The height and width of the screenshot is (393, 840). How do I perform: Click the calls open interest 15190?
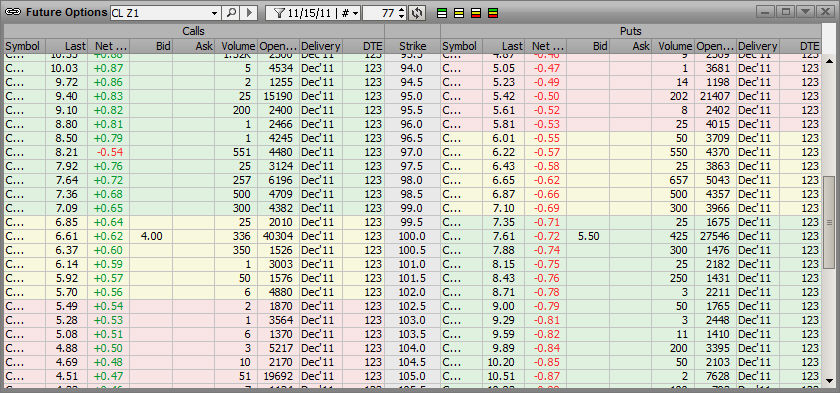pos(279,96)
